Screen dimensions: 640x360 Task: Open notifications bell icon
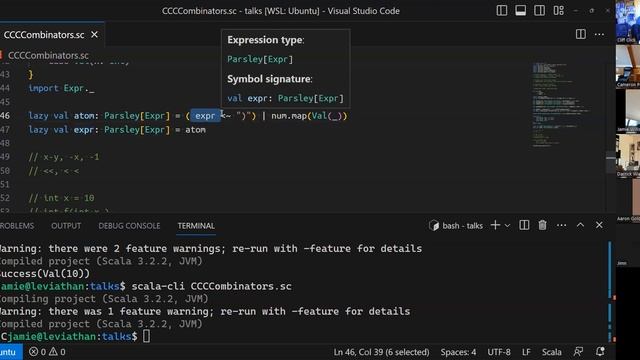point(600,351)
